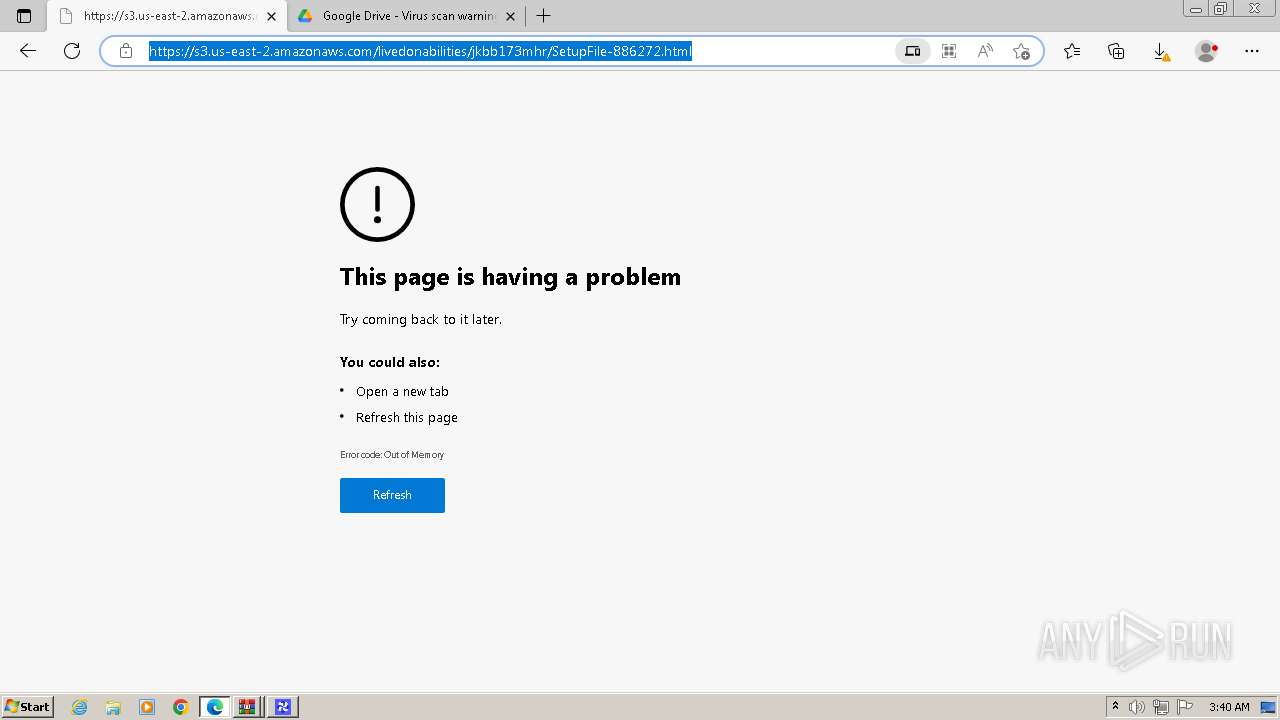Open the user profile avatar
This screenshot has width=1280, height=720.
click(x=1207, y=51)
